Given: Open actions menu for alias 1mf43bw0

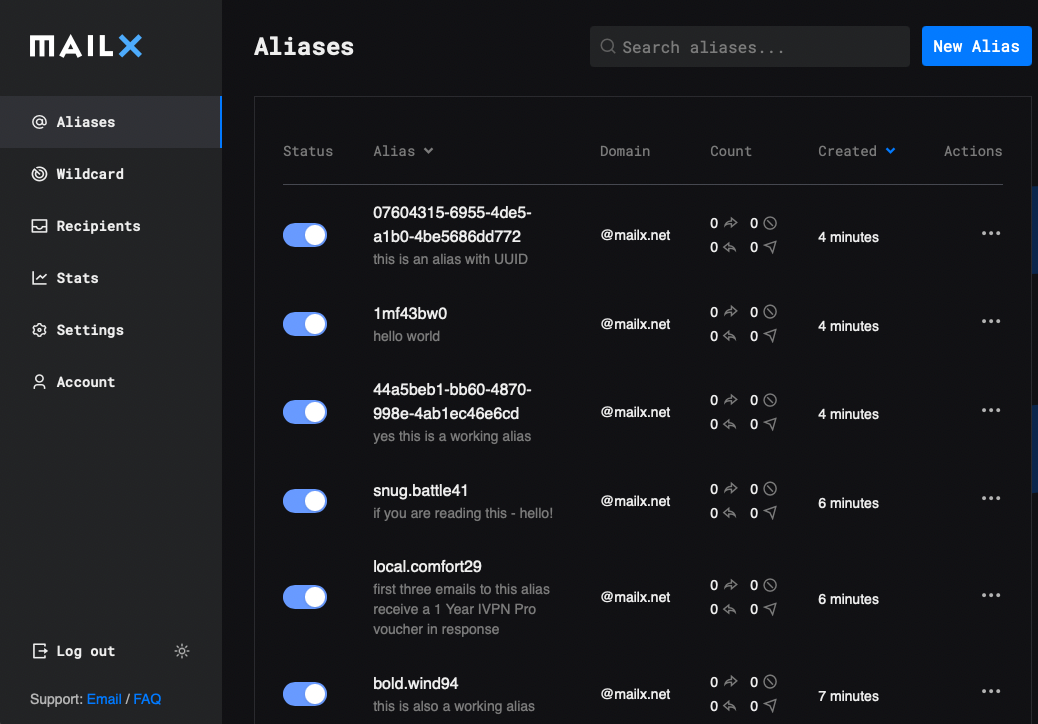Looking at the screenshot, I should (x=990, y=322).
